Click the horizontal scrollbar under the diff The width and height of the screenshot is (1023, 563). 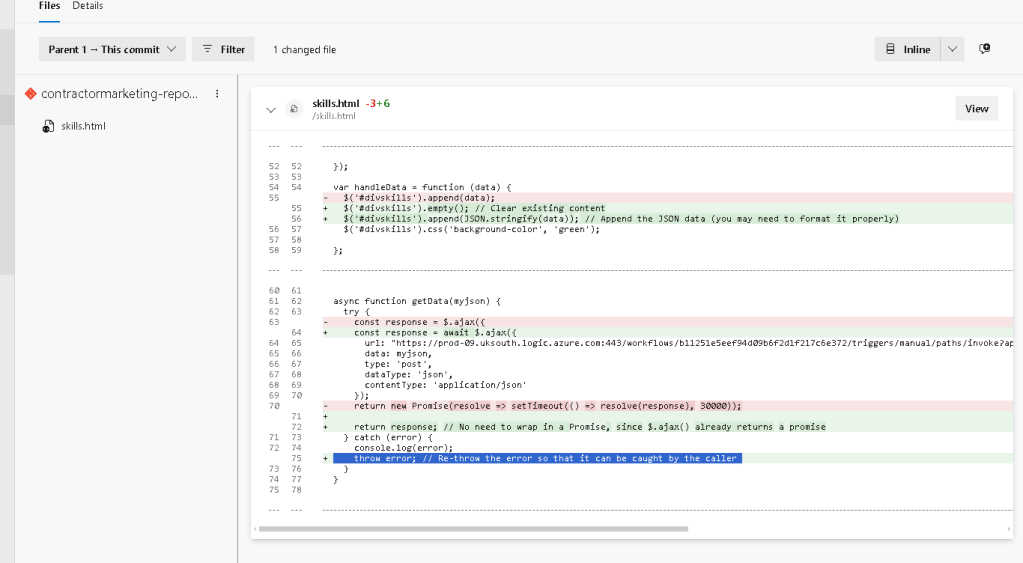tap(473, 529)
